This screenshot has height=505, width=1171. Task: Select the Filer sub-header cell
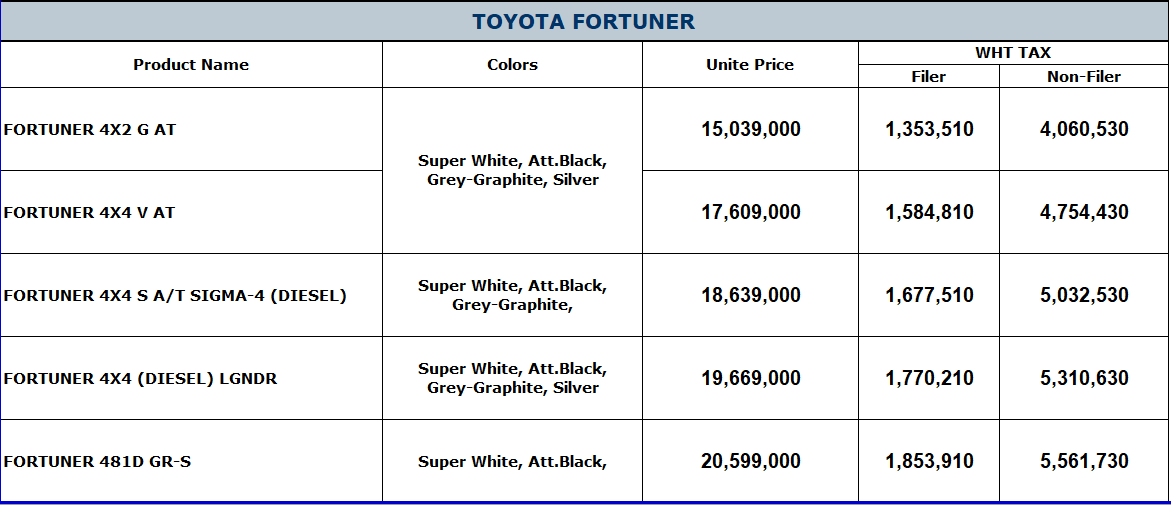tap(928, 76)
